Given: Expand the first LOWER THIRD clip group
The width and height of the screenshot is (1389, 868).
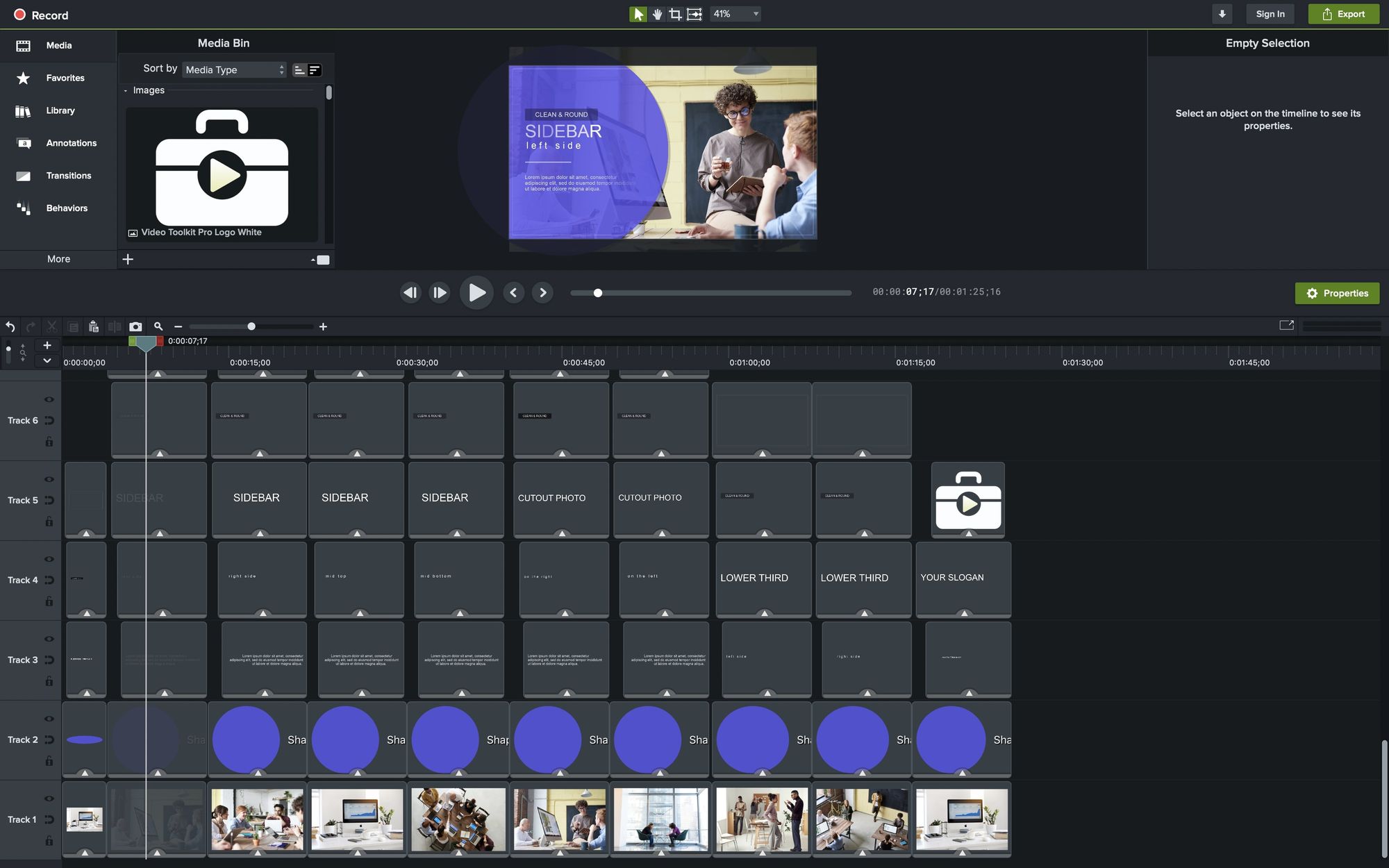Looking at the screenshot, I should [764, 613].
